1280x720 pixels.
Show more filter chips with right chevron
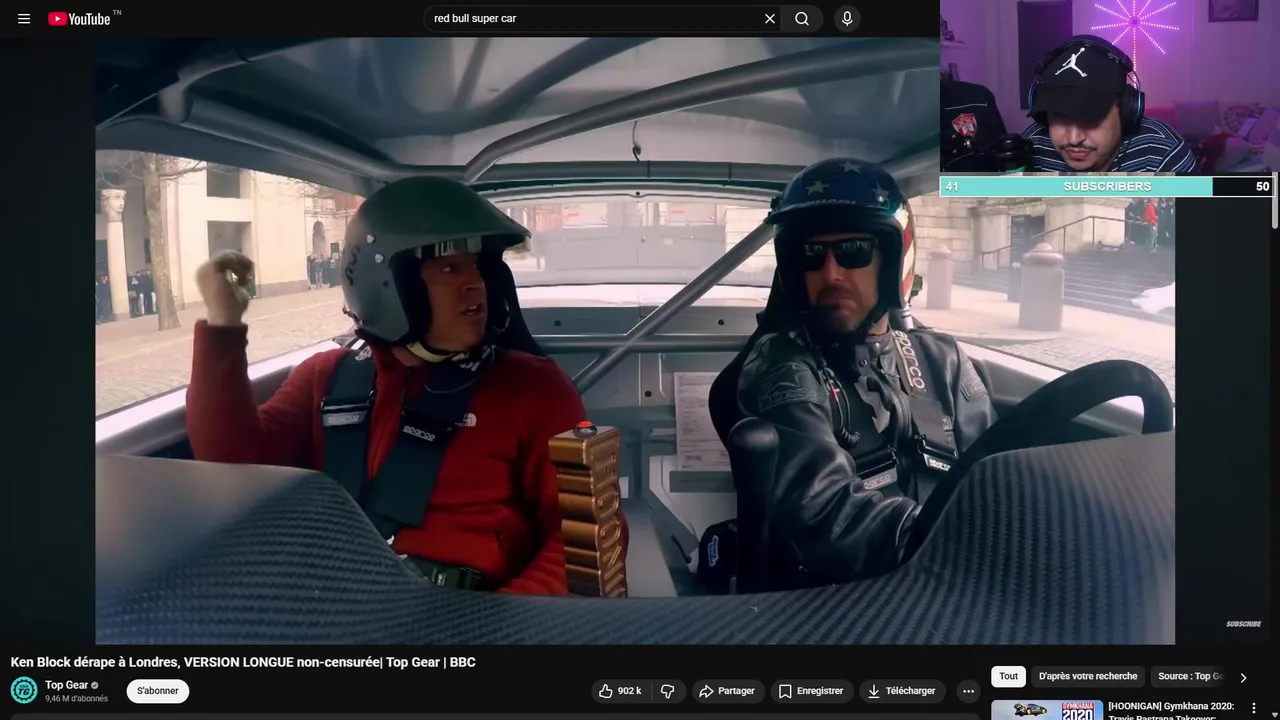(x=1243, y=677)
